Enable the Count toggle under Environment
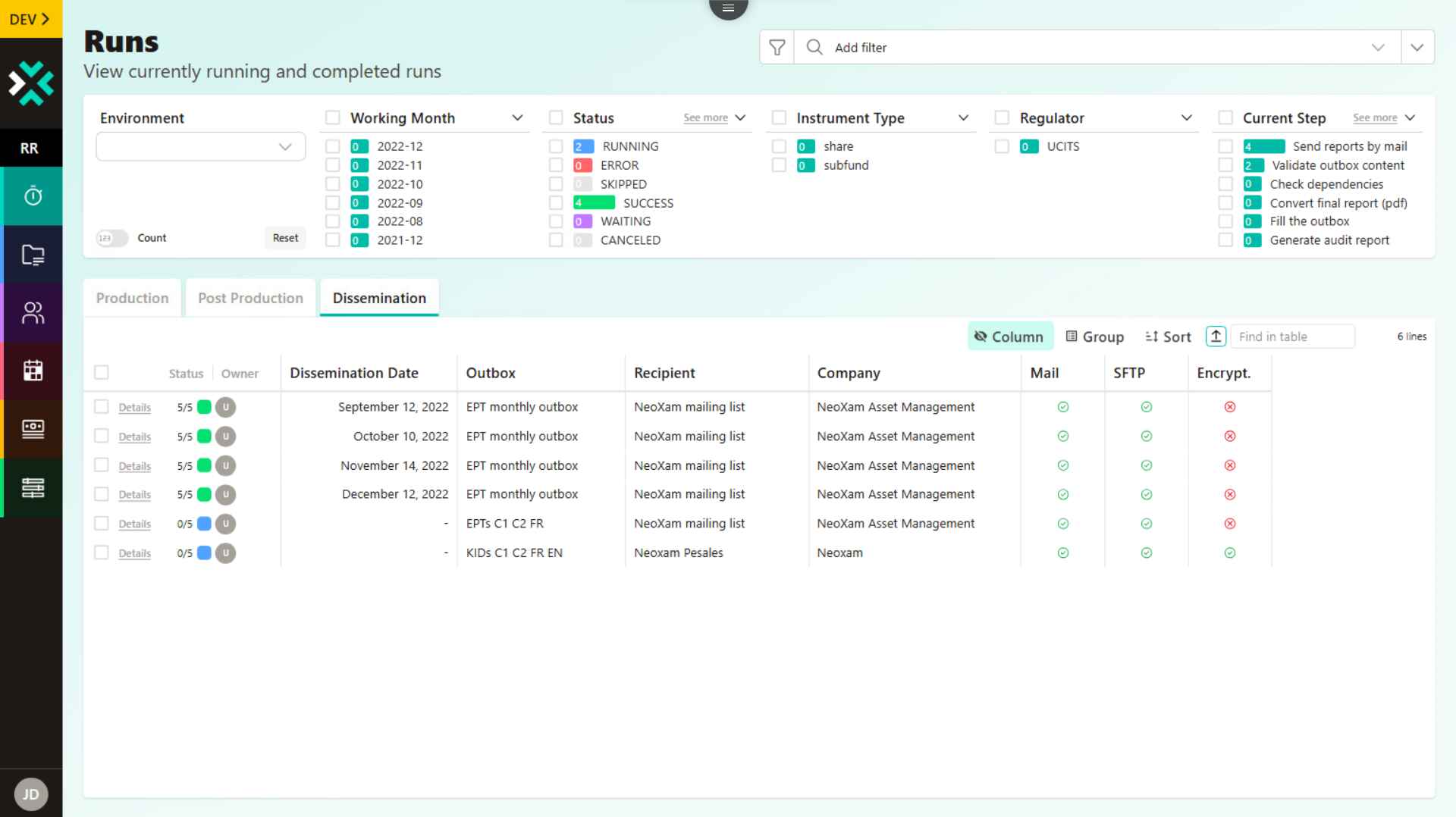The width and height of the screenshot is (1456, 817). [x=111, y=237]
